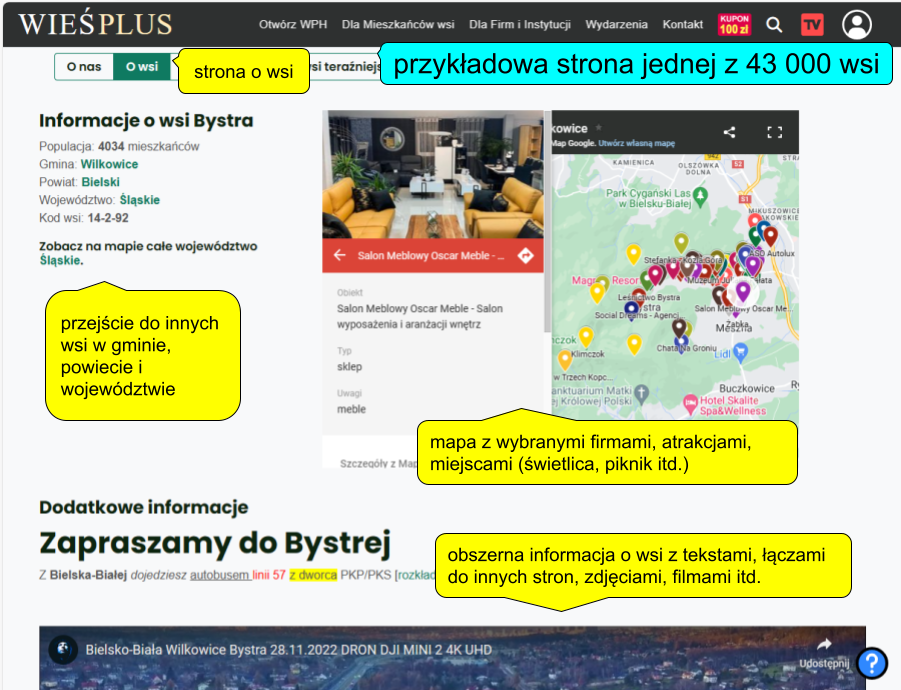The image size is (901, 690).
Task: Click directions icon in Salon Meblowy header
Action: coord(525,256)
